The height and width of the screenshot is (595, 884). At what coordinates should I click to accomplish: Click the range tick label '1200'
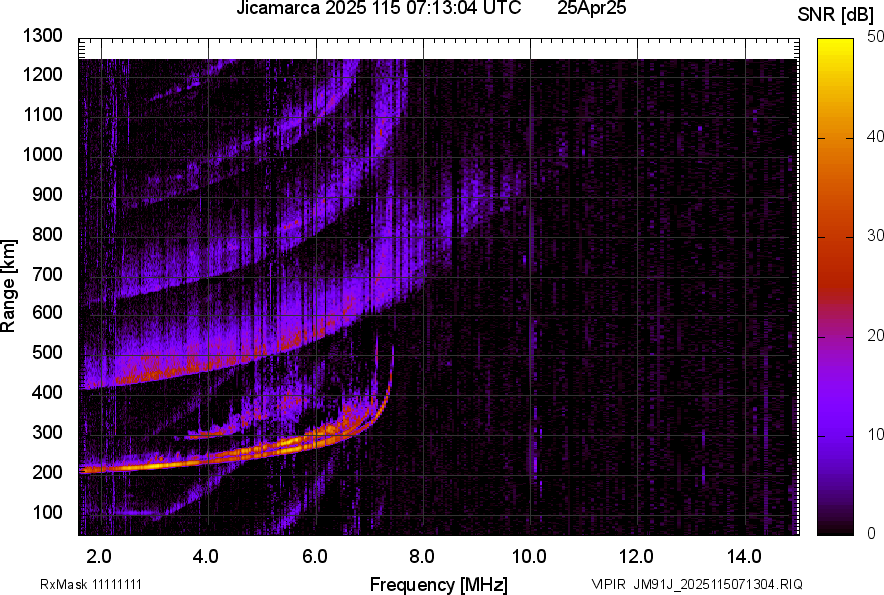coord(42,74)
